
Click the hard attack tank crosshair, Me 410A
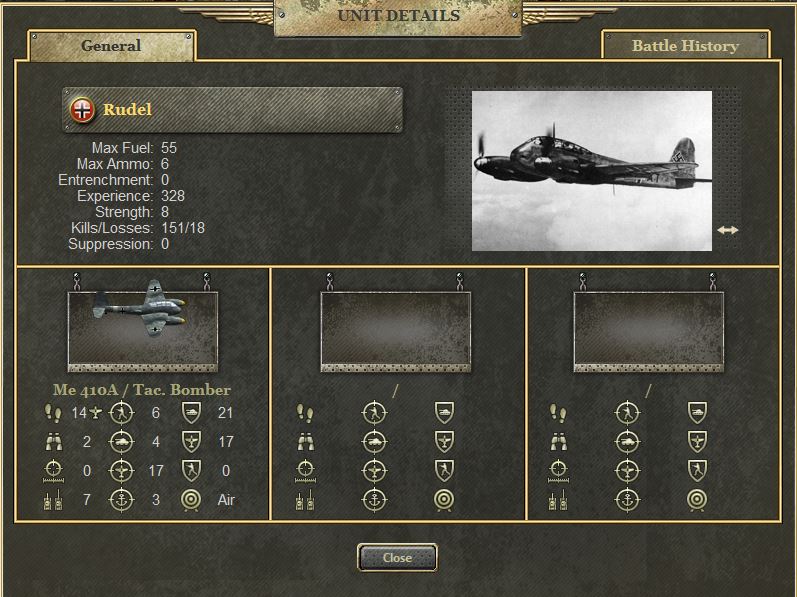[122, 441]
